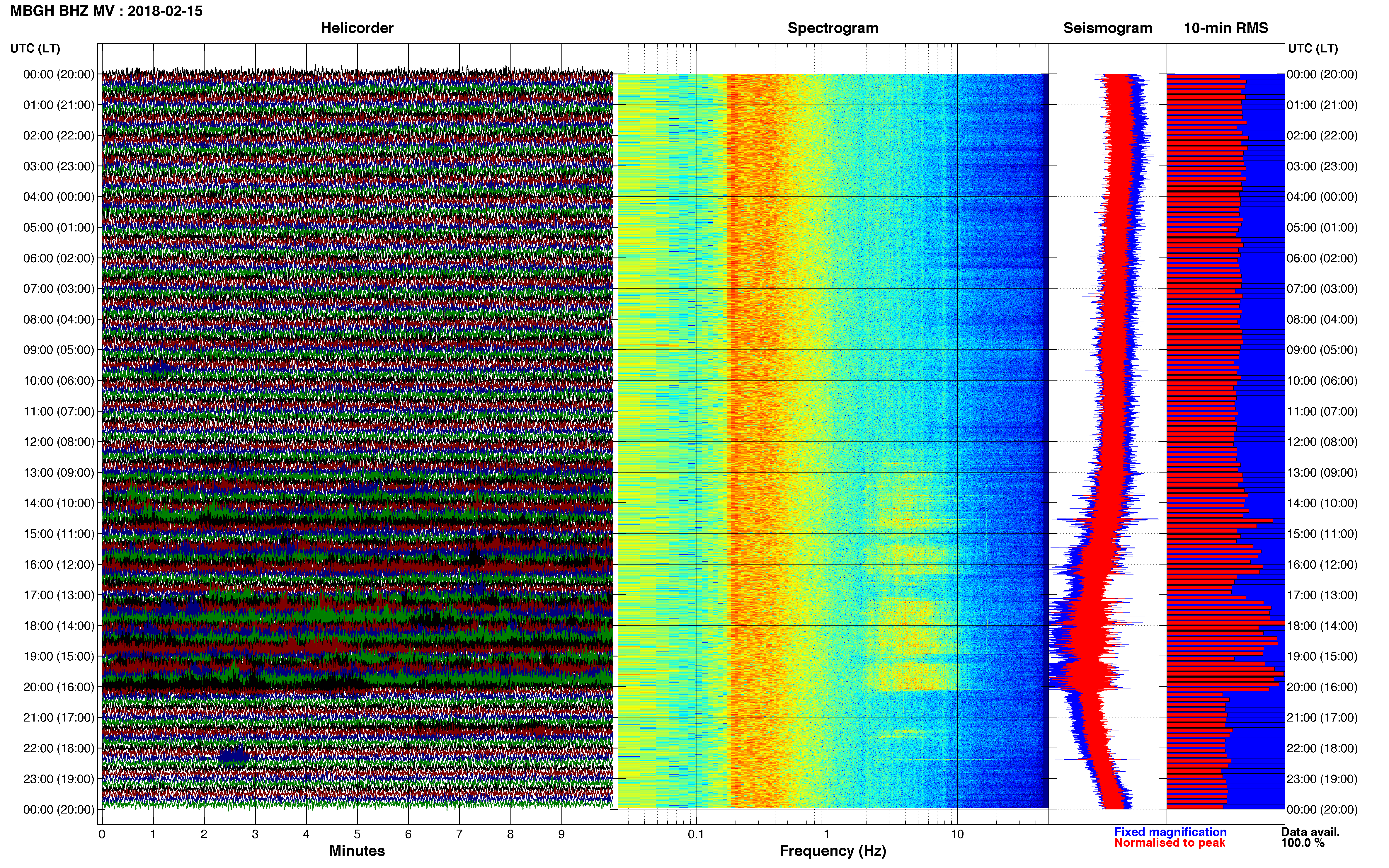Click the 'Fixed magnification' legend entry
Screen dimensions: 1389x868
tap(1170, 832)
